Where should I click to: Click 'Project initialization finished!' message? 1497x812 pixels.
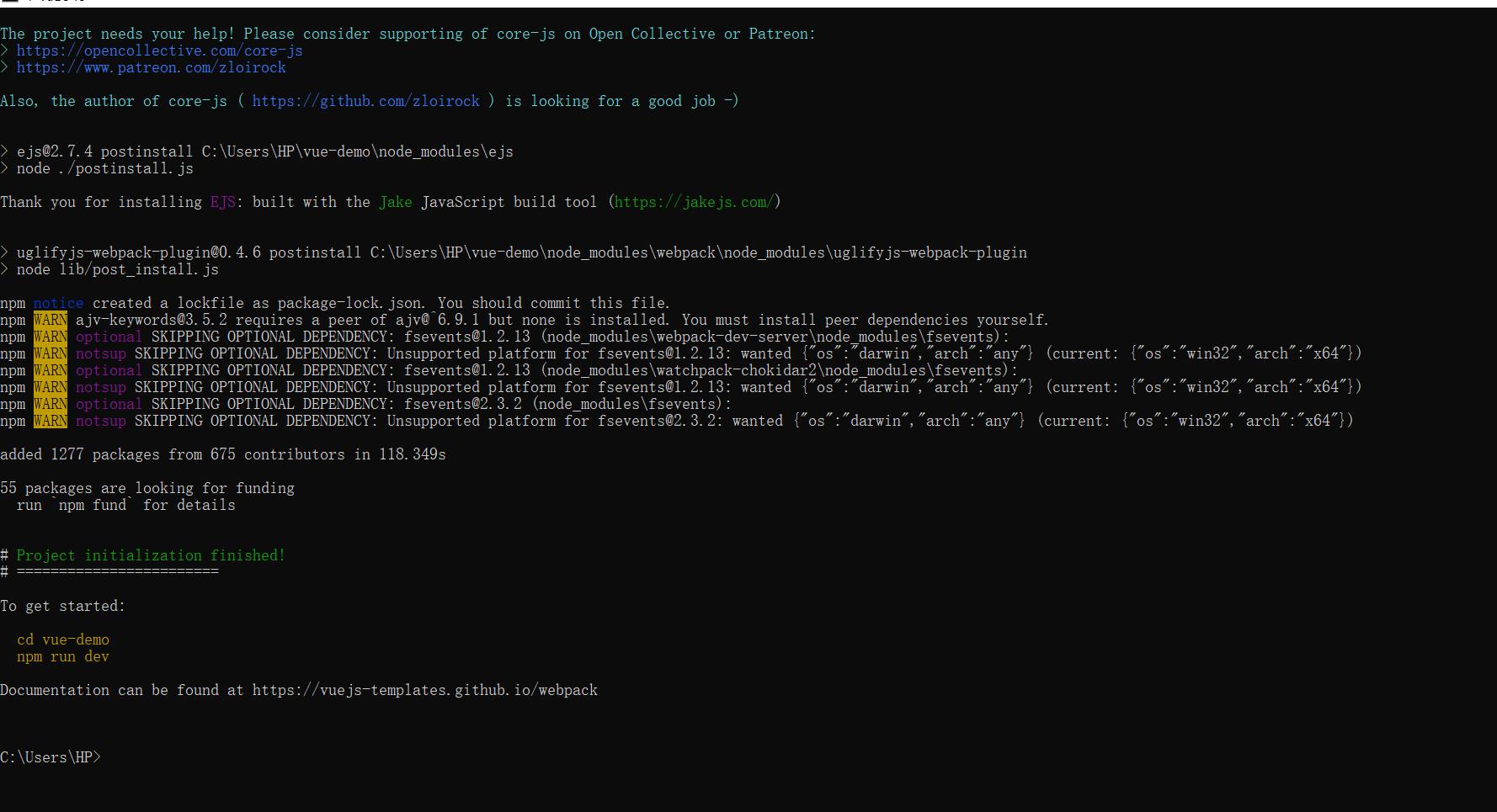point(152,555)
